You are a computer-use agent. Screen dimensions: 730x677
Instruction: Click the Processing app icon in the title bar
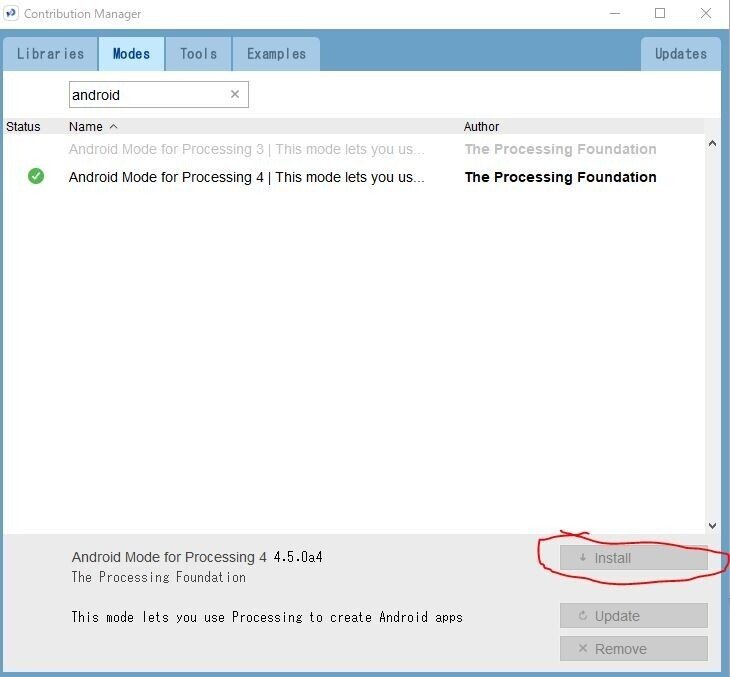pos(11,13)
